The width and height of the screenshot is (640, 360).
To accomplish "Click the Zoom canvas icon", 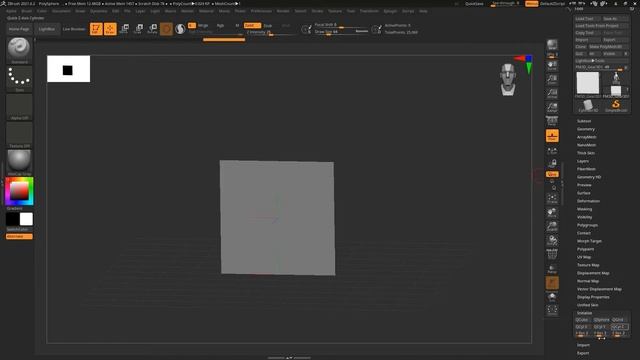I will pyautogui.click(x=552, y=80).
